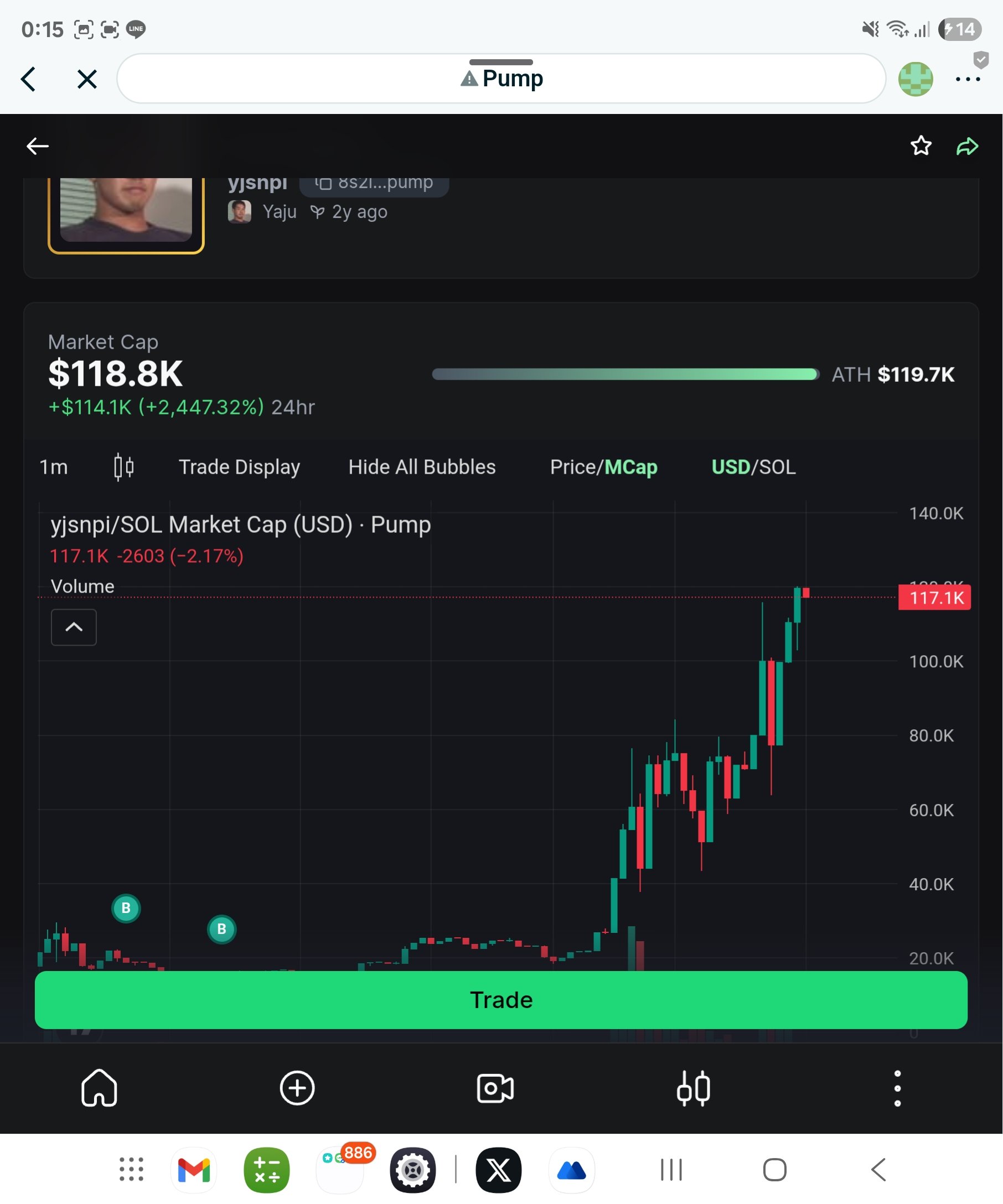Open the vertical three-dot more menu
This screenshot has height=1204, width=1003.
pyautogui.click(x=897, y=1088)
